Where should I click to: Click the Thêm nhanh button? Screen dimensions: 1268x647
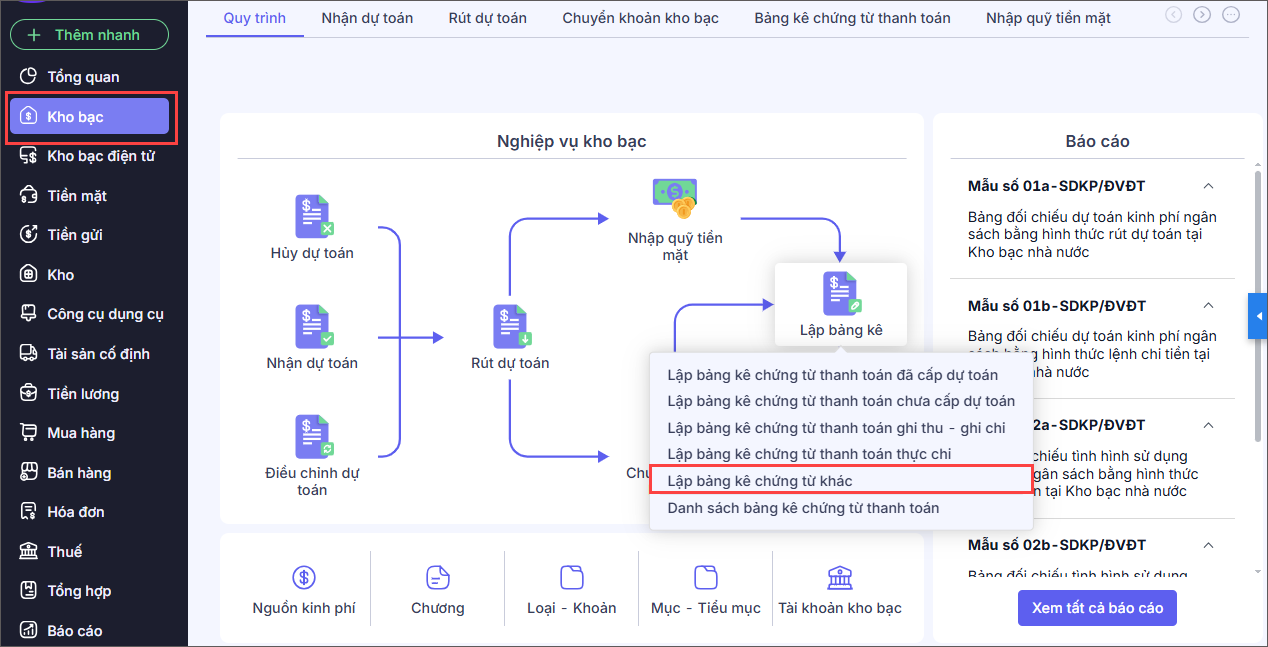click(89, 35)
